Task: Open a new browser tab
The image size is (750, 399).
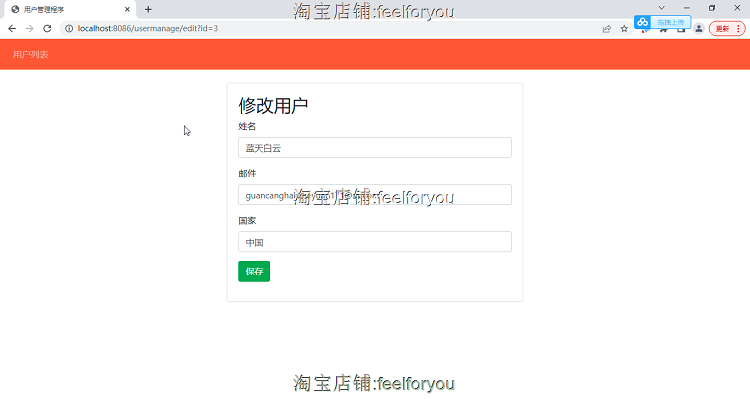Action: click(x=148, y=9)
